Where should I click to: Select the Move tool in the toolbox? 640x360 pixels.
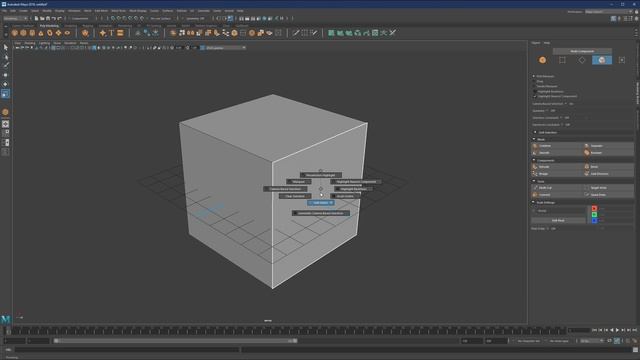(5, 75)
